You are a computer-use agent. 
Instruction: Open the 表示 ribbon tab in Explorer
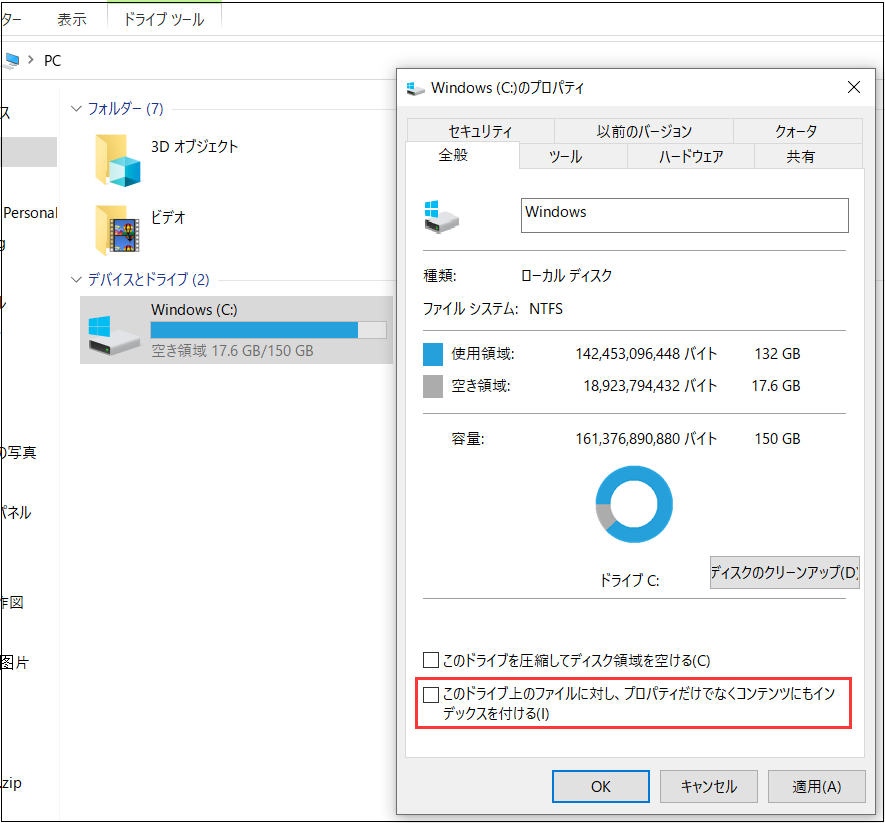(x=72, y=19)
